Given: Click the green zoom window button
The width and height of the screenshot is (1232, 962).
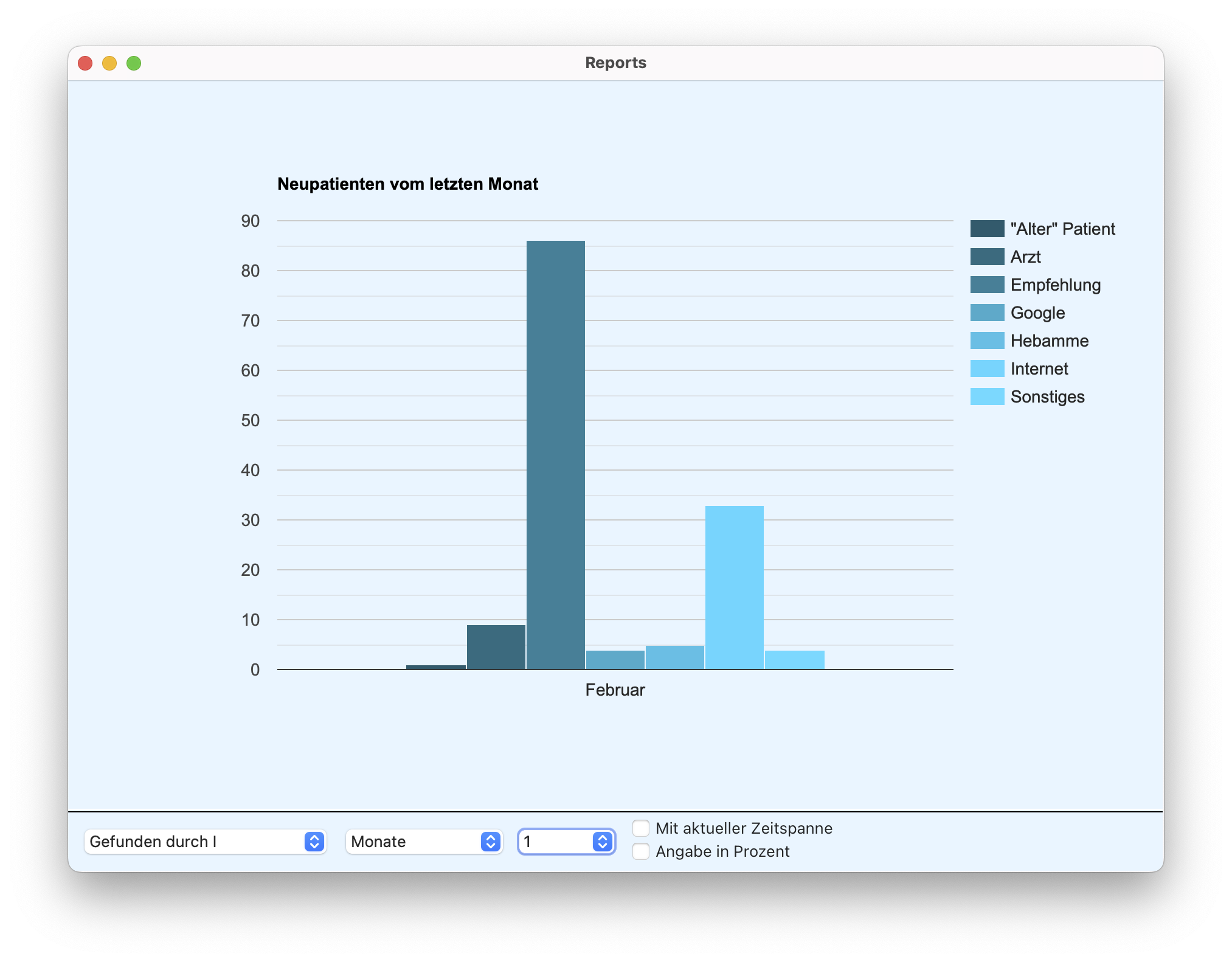Looking at the screenshot, I should tap(134, 63).
